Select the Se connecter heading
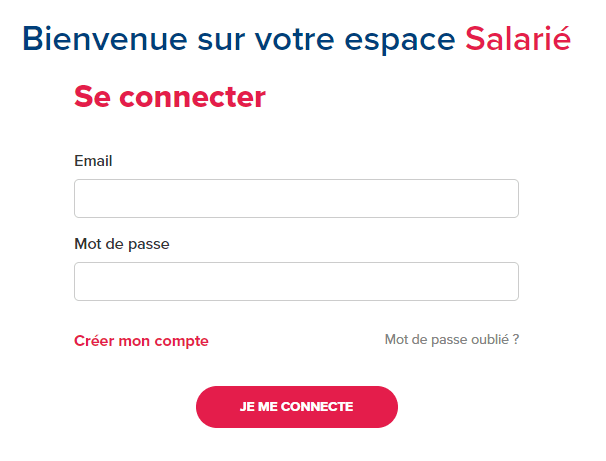This screenshot has width=606, height=461. (x=170, y=97)
